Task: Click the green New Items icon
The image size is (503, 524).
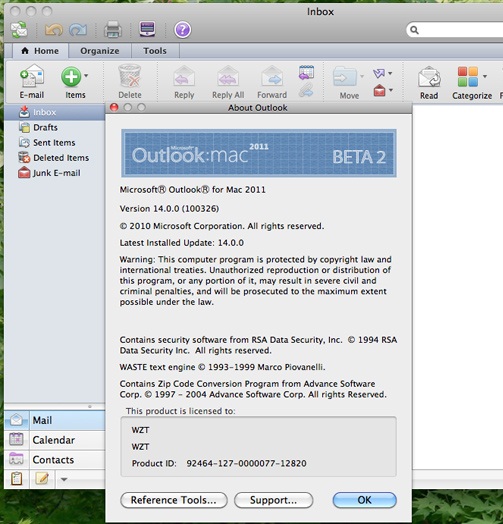Action: [x=71, y=77]
